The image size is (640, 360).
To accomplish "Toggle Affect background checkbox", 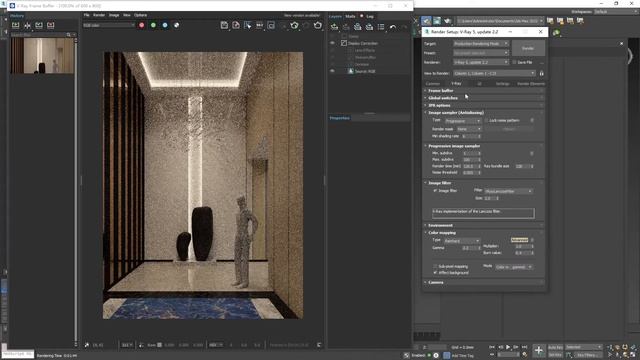I will click(x=435, y=272).
